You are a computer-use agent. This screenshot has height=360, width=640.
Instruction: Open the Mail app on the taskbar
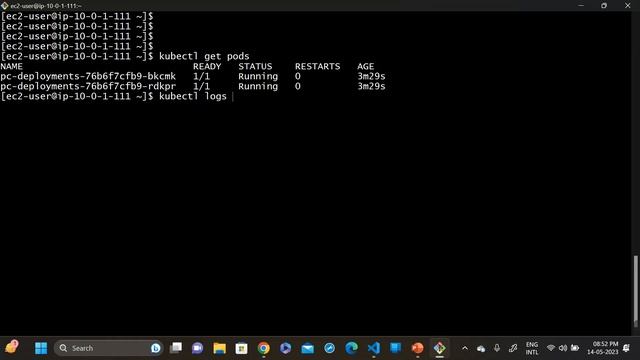click(x=307, y=348)
